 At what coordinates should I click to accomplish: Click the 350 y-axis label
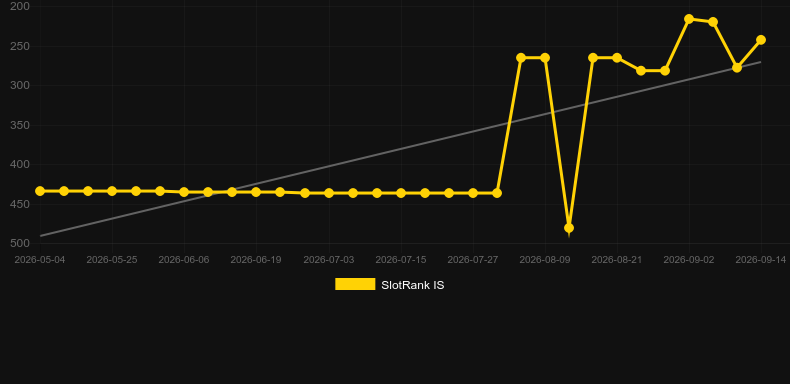[20, 125]
